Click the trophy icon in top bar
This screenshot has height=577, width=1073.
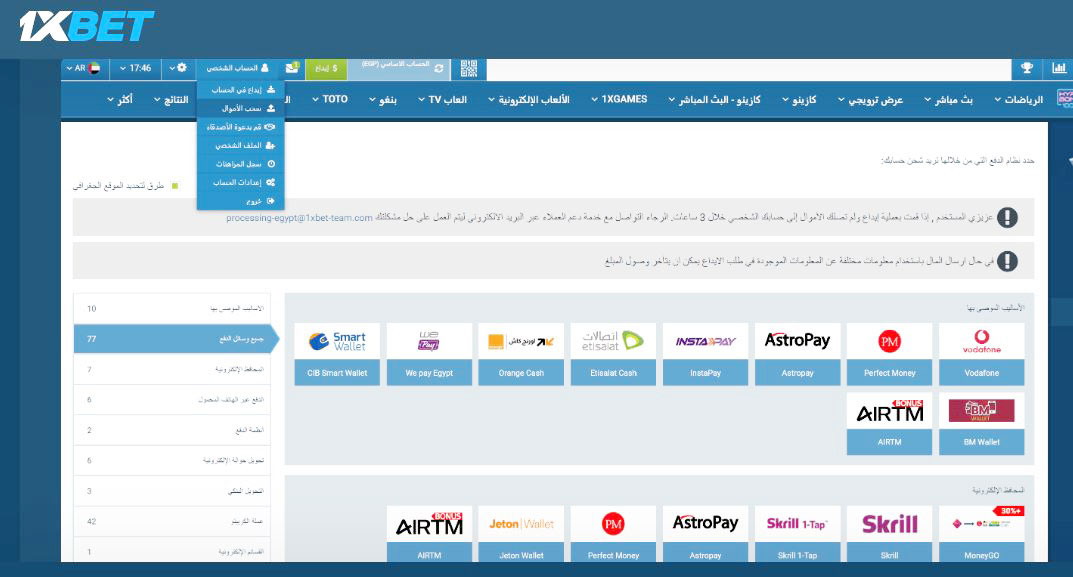pos(1026,68)
